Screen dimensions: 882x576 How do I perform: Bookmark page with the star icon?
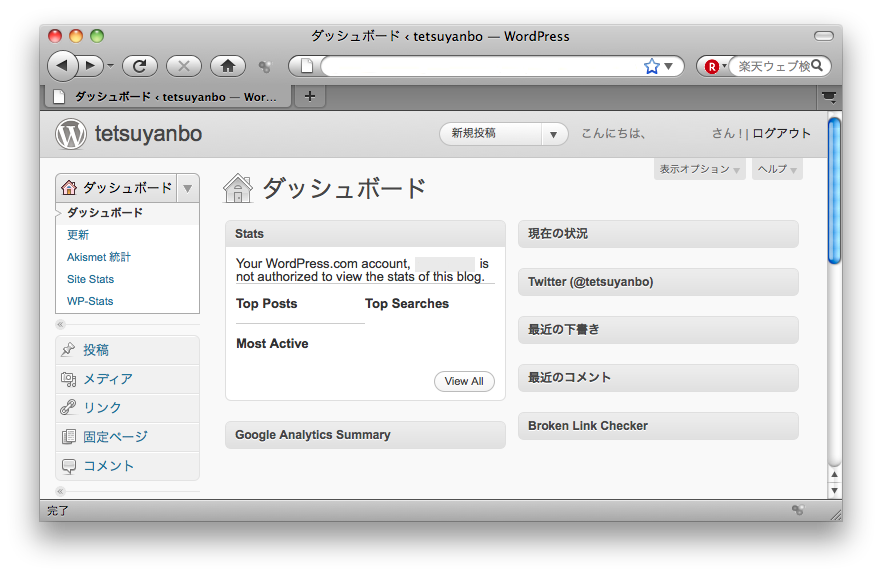pos(651,66)
